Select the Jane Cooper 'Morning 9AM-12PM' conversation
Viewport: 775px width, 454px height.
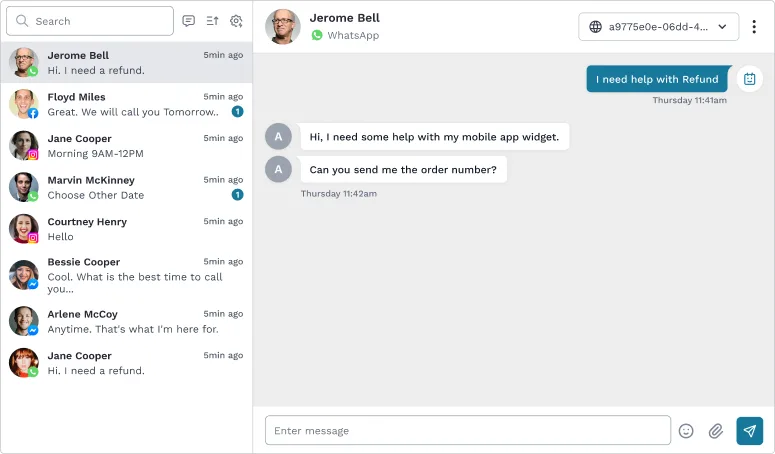(x=127, y=146)
